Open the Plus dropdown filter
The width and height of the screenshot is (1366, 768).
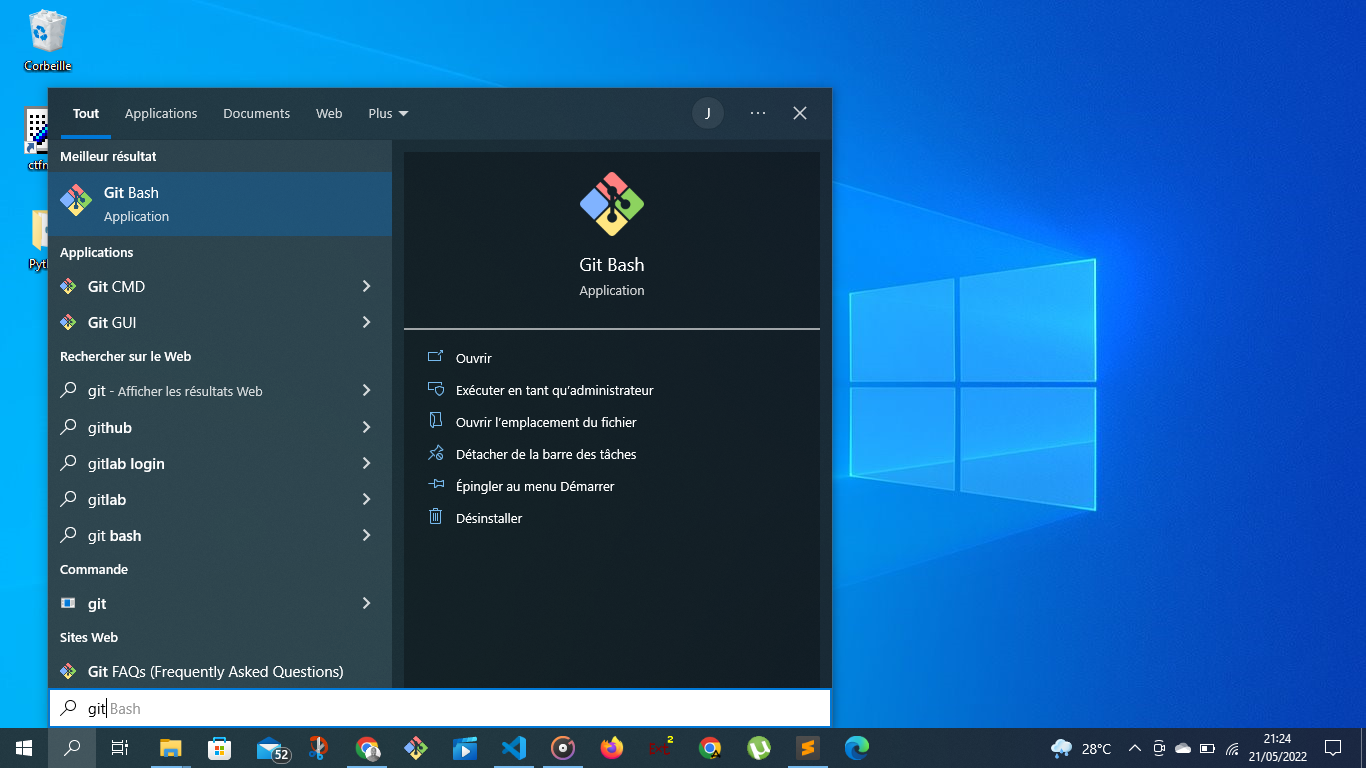pyautogui.click(x=388, y=114)
